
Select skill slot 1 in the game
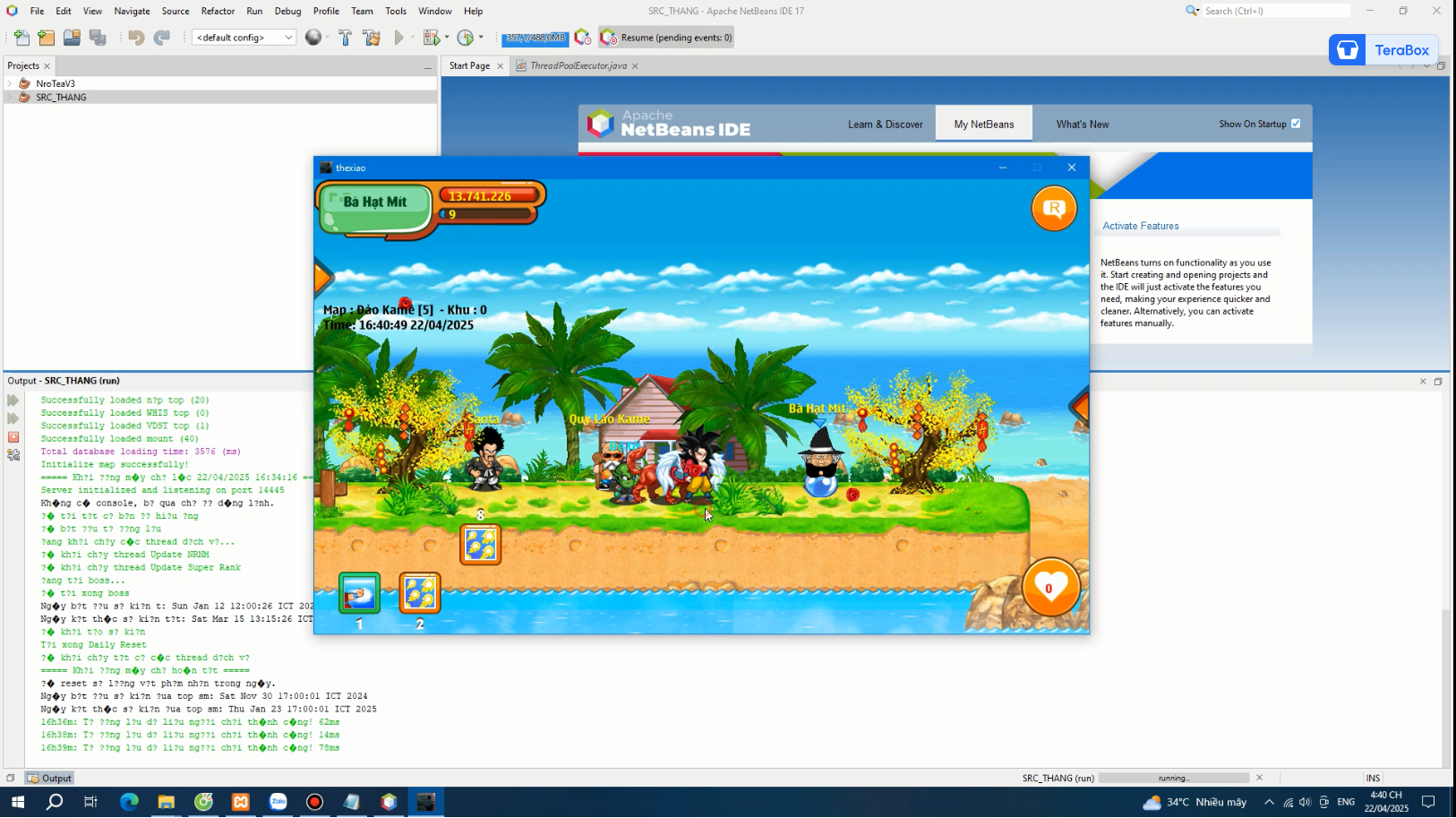[359, 594]
